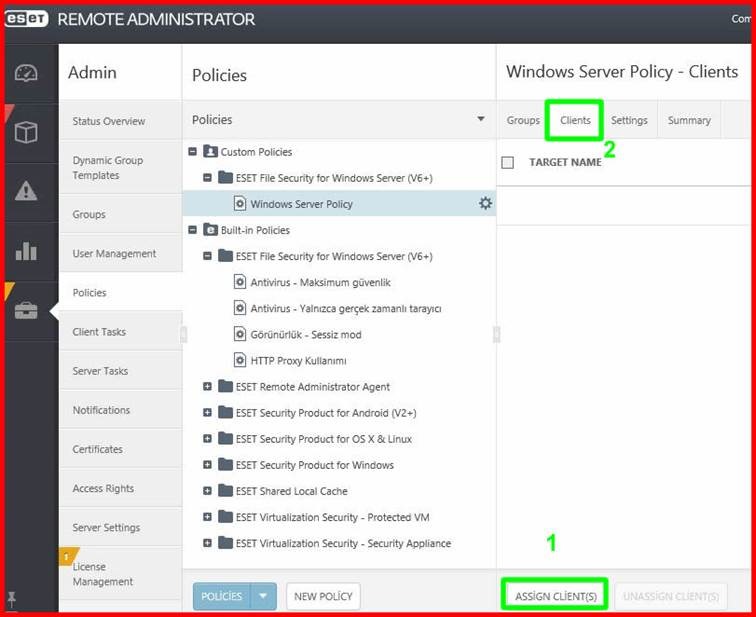756x617 pixels.
Task: Click the pin icon at sidebar bottom
Action: [12, 599]
